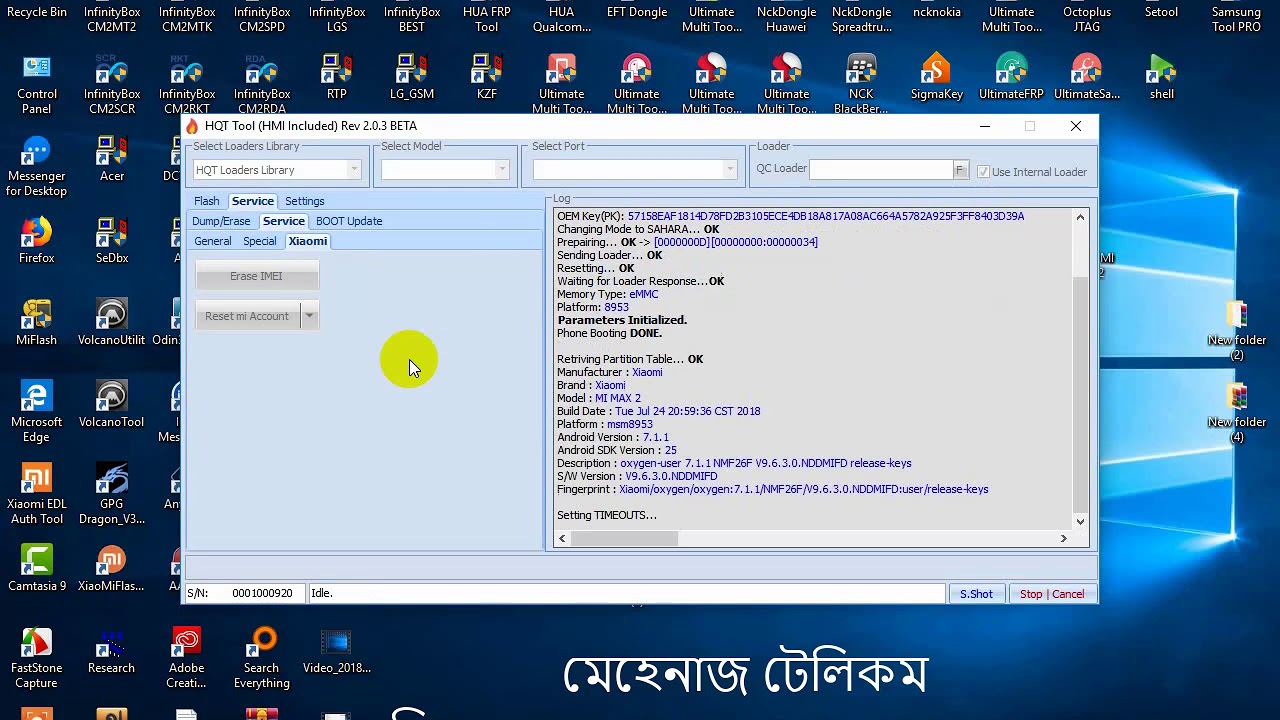Click the log scroll down arrow
This screenshot has height=720, width=1280.
pos(1080,521)
